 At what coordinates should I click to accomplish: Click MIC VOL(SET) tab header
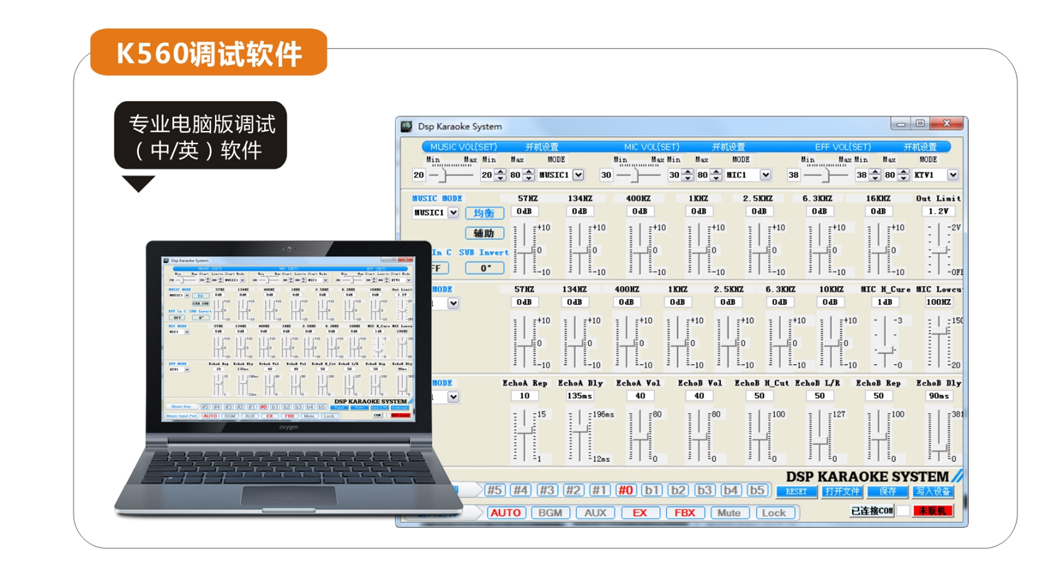(651, 146)
